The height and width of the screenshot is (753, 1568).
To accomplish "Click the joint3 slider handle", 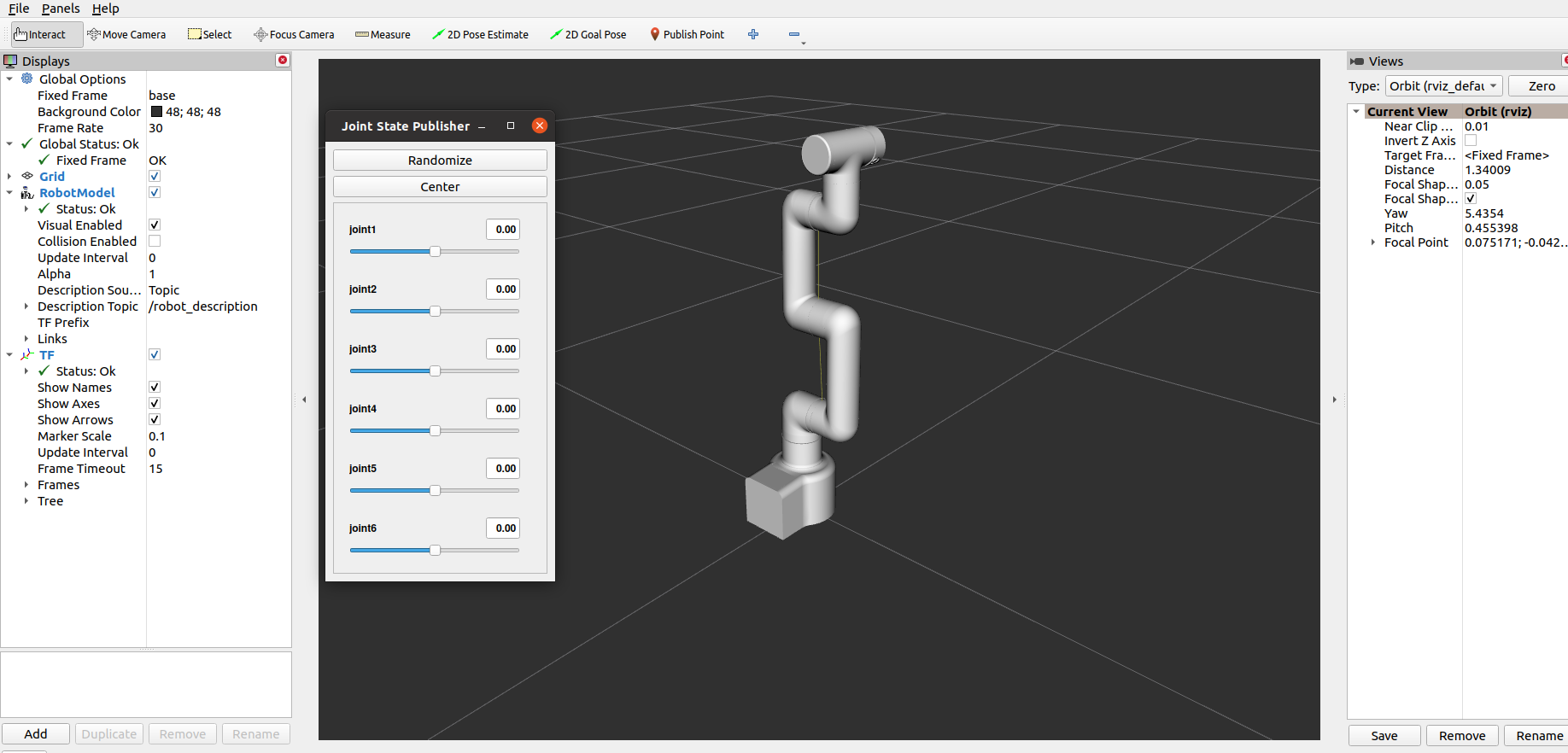I will tap(436, 371).
